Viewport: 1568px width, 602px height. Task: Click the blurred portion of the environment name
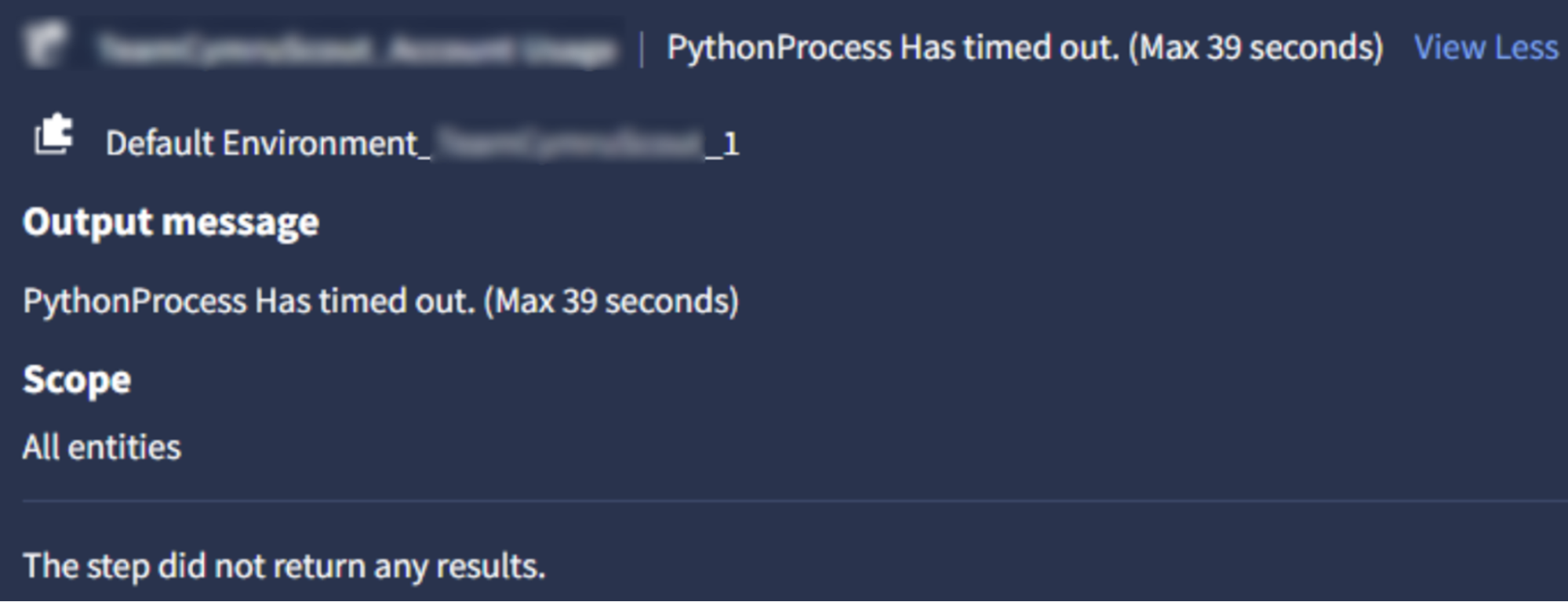pos(568,143)
